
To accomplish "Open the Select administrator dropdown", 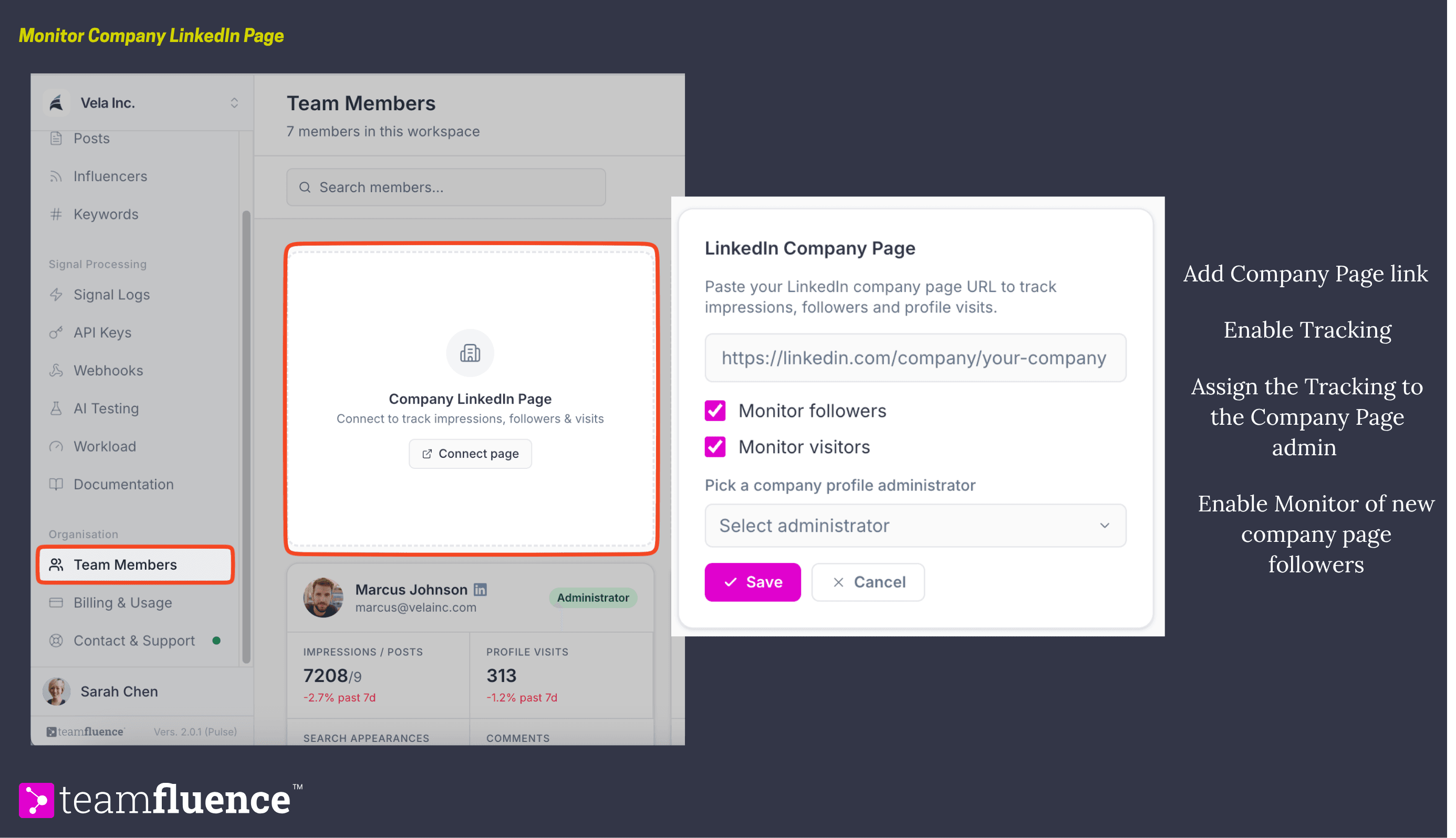I will (916, 526).
